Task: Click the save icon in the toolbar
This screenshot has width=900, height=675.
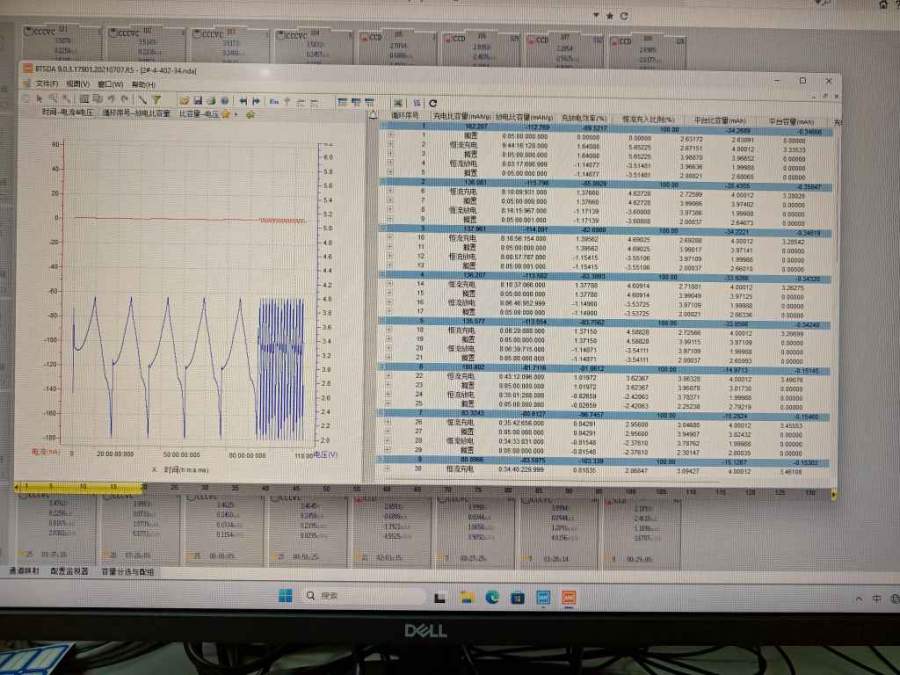Action: (197, 101)
